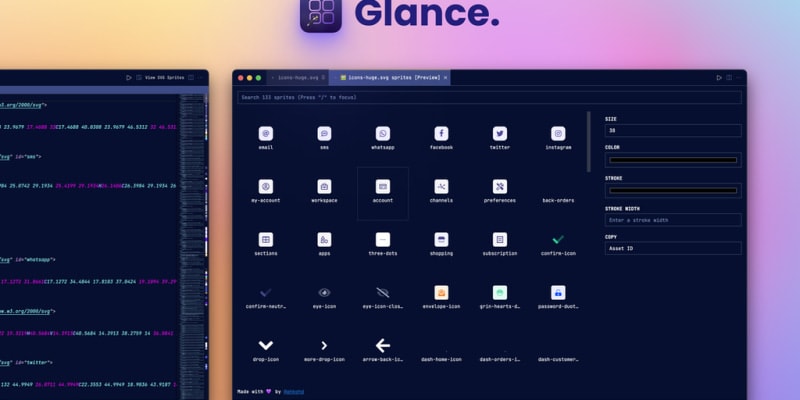Screen dimensions: 800x400
Task: Click View SVG Sprites in left editor
Action: pyautogui.click(x=164, y=78)
